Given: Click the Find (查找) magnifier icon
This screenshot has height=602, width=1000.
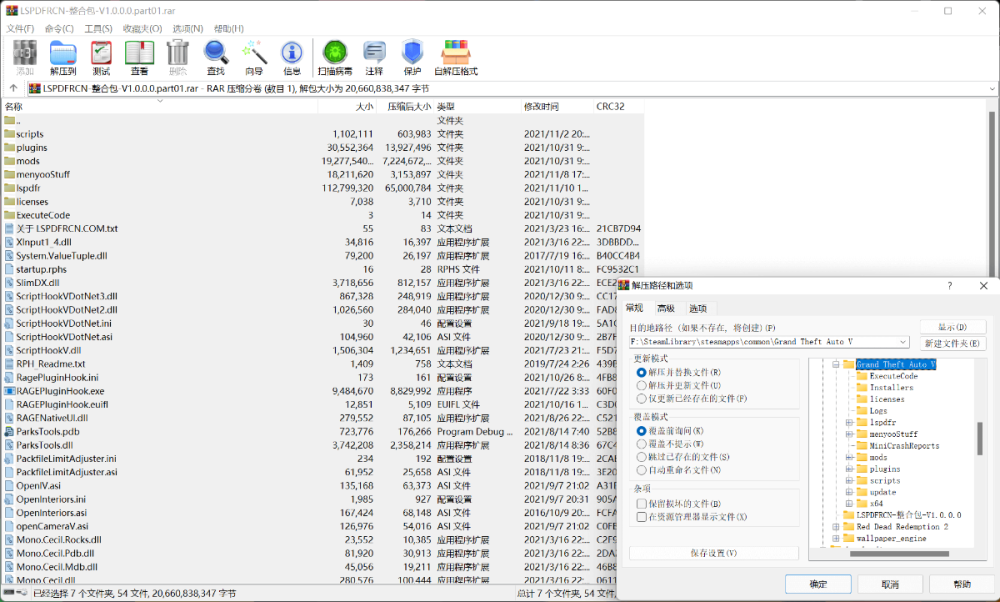Looking at the screenshot, I should (x=215, y=57).
